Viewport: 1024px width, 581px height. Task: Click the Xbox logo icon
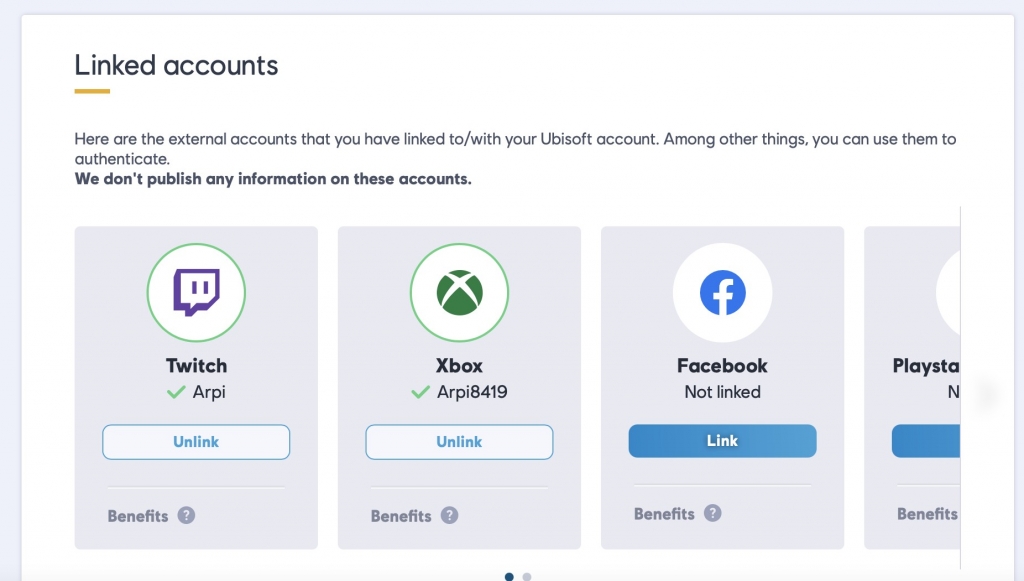click(459, 293)
